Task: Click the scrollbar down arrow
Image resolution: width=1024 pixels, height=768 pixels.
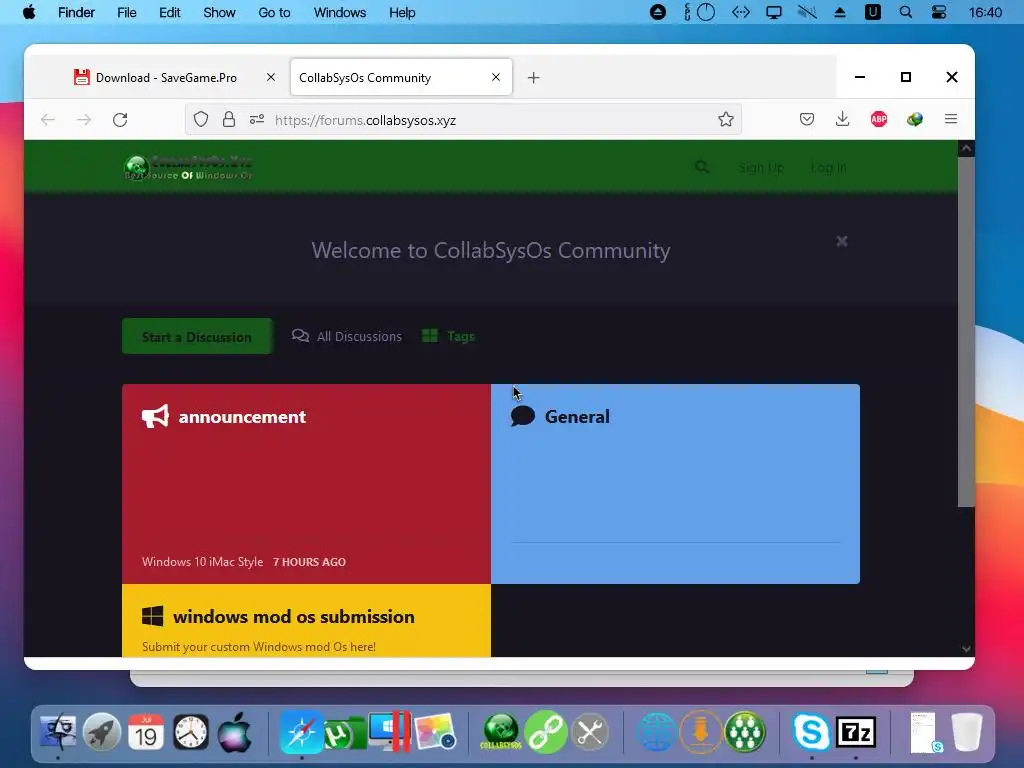Action: pyautogui.click(x=966, y=649)
